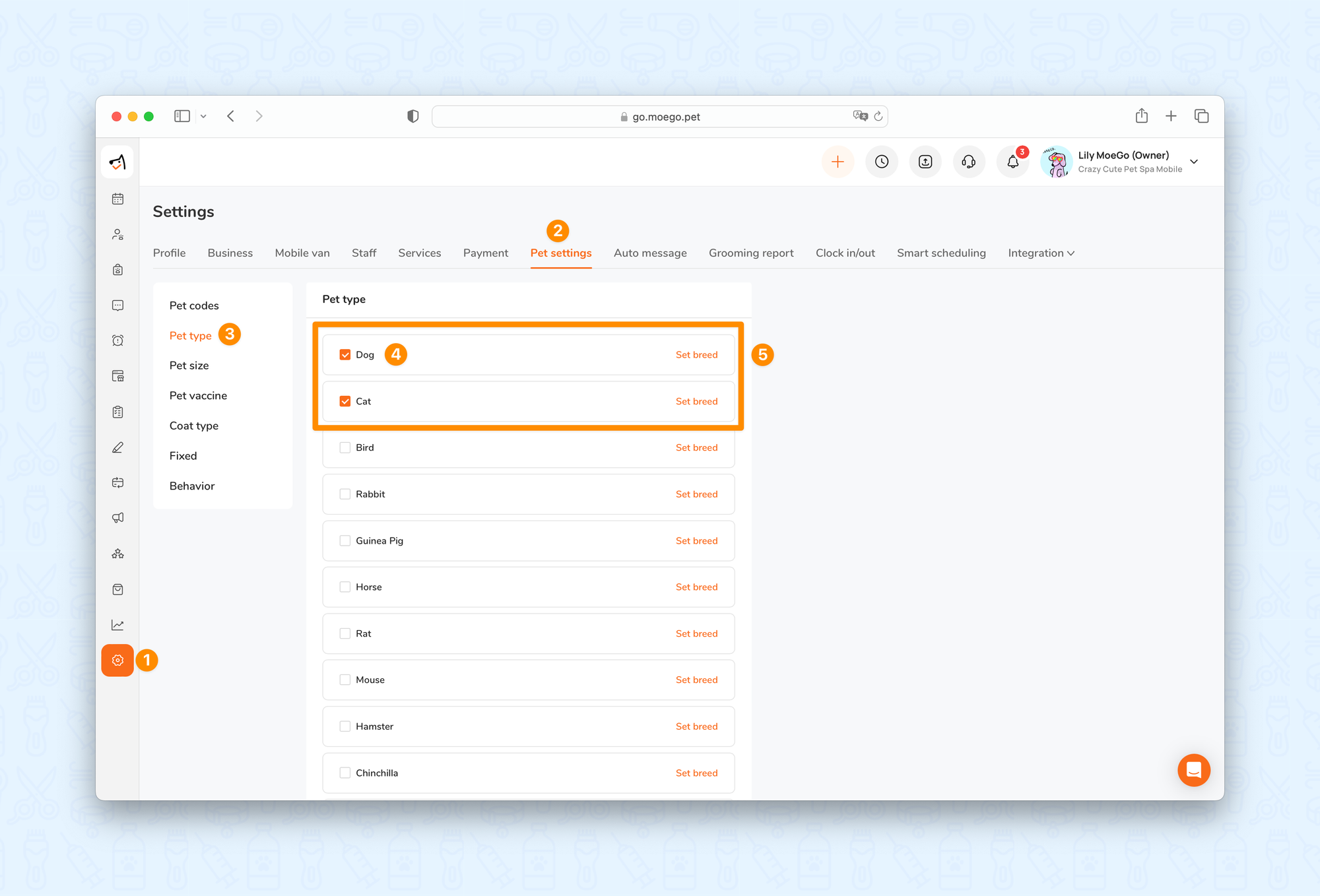The width and height of the screenshot is (1320, 896).
Task: Click Set breed link for Horse
Action: pyautogui.click(x=696, y=587)
